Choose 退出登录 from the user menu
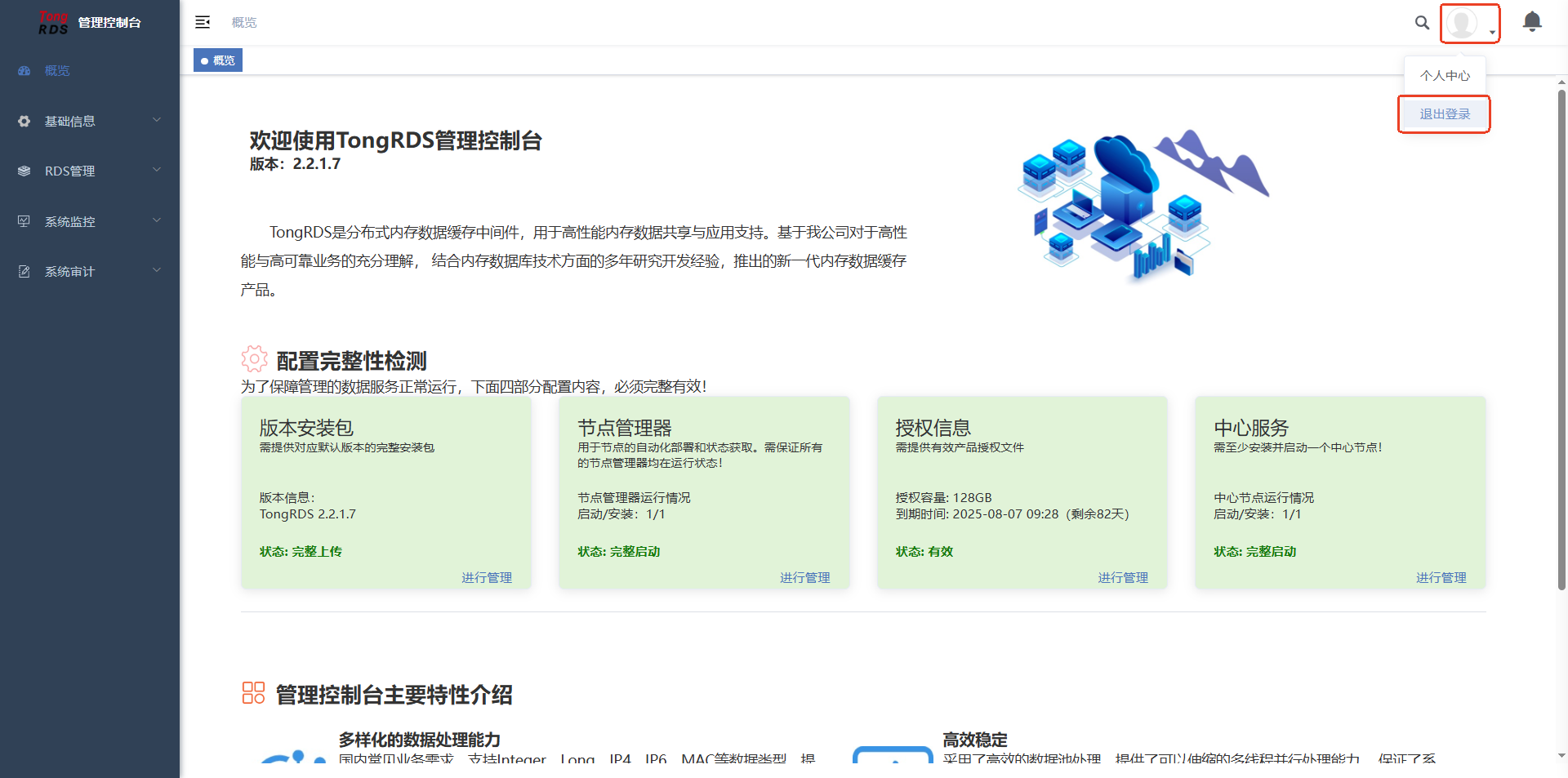 (x=1445, y=114)
